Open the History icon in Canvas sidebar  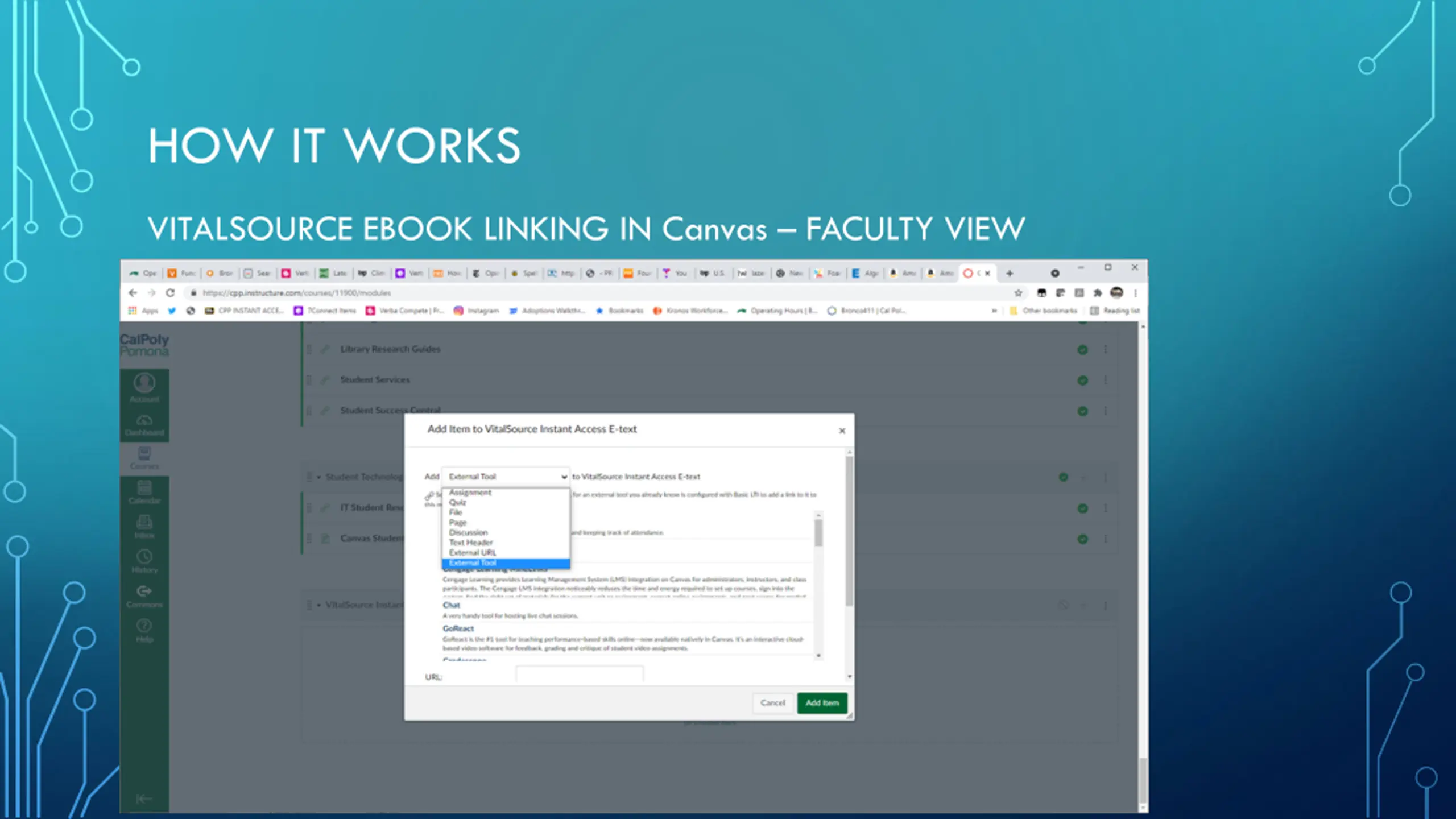tap(144, 561)
